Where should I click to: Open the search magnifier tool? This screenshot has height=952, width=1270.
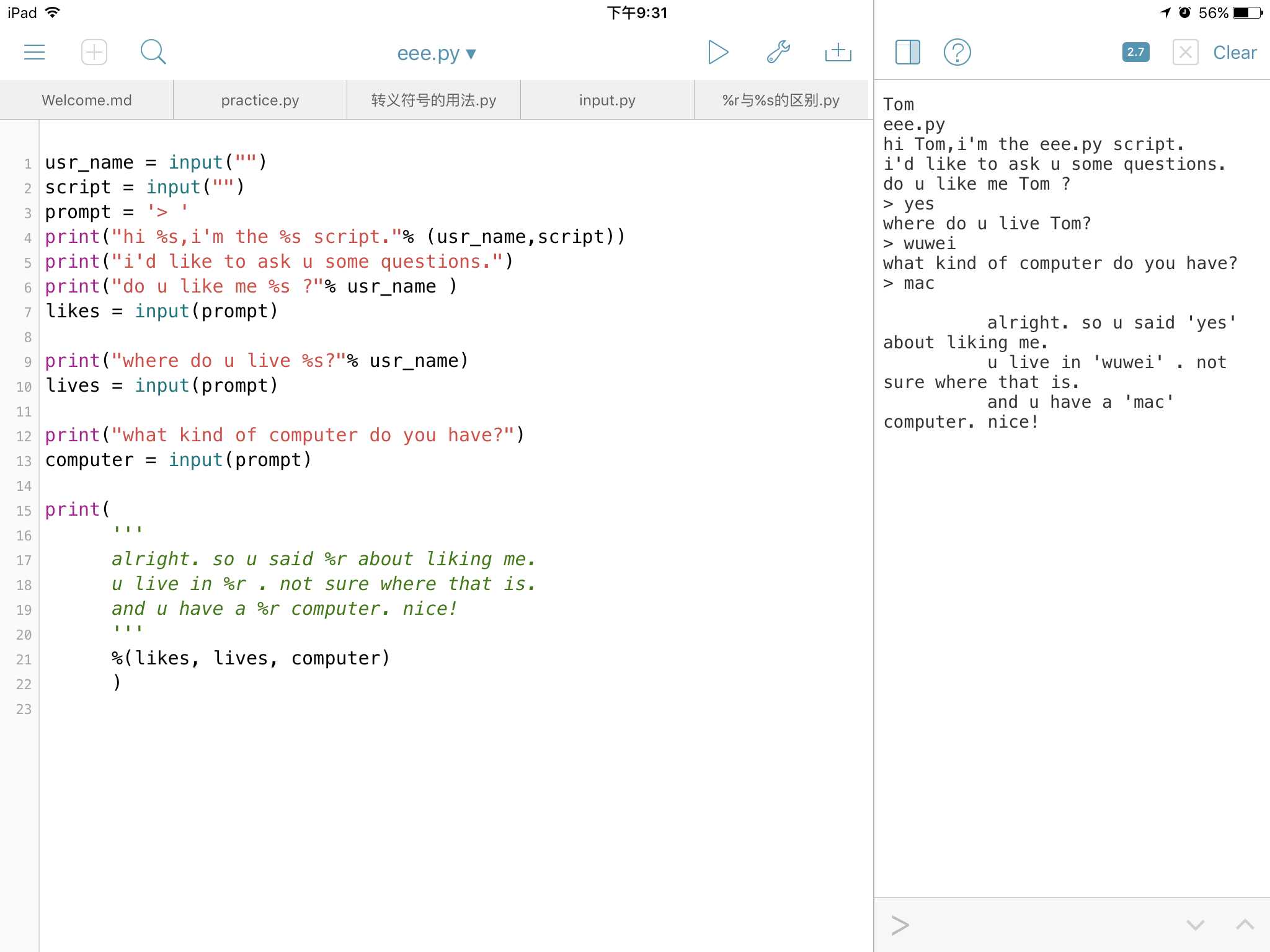tap(153, 52)
